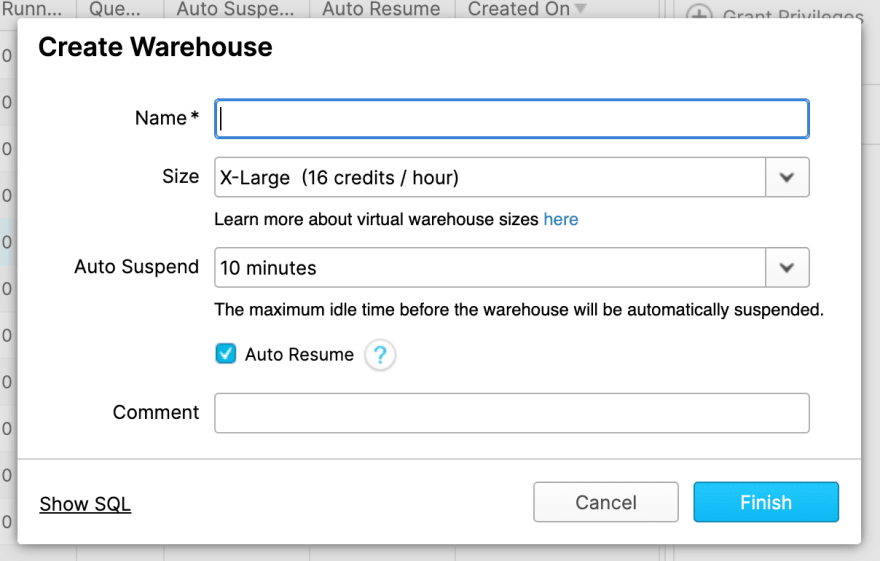Toggle the Auto Resume checkbox
The image size is (880, 561).
[226, 354]
